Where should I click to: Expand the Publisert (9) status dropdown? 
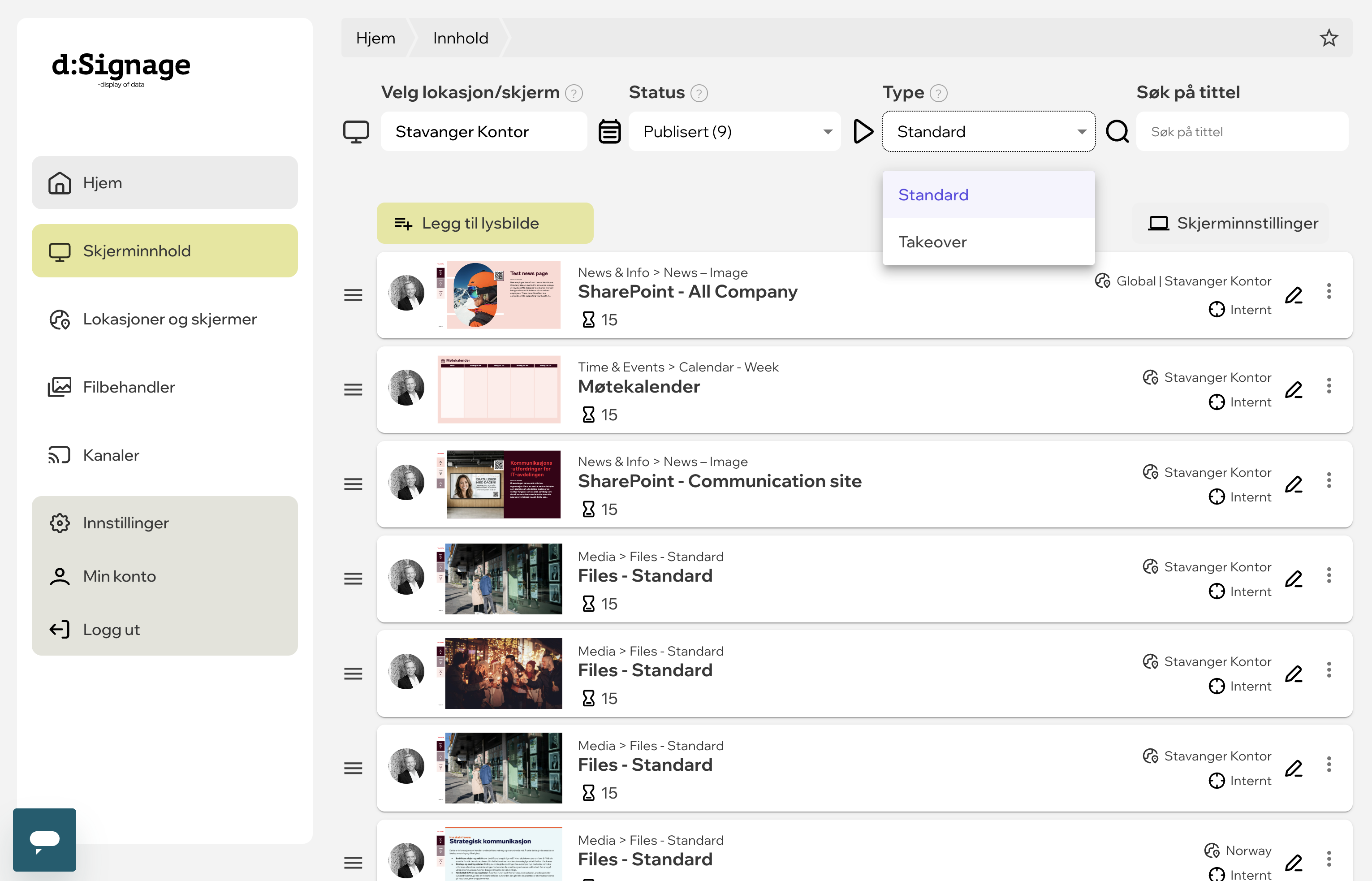click(734, 132)
